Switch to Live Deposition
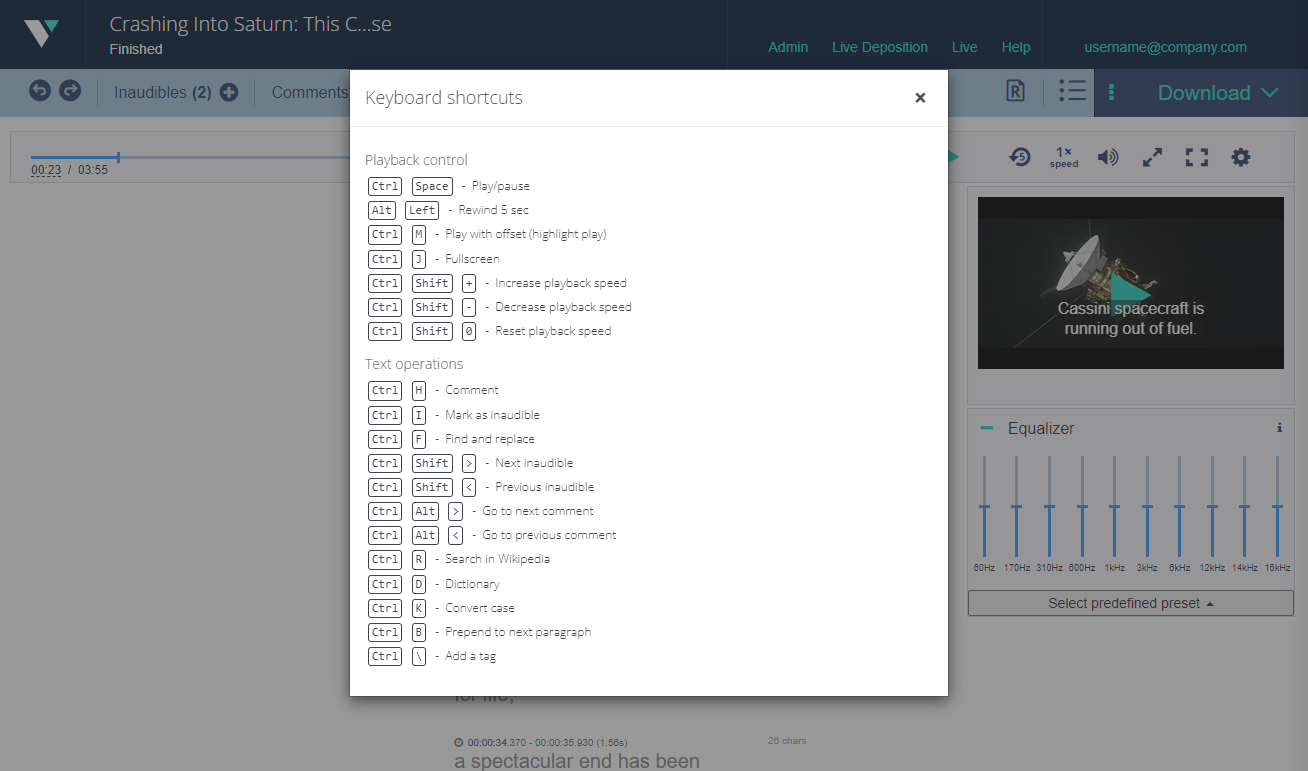1308x771 pixels. coord(880,47)
